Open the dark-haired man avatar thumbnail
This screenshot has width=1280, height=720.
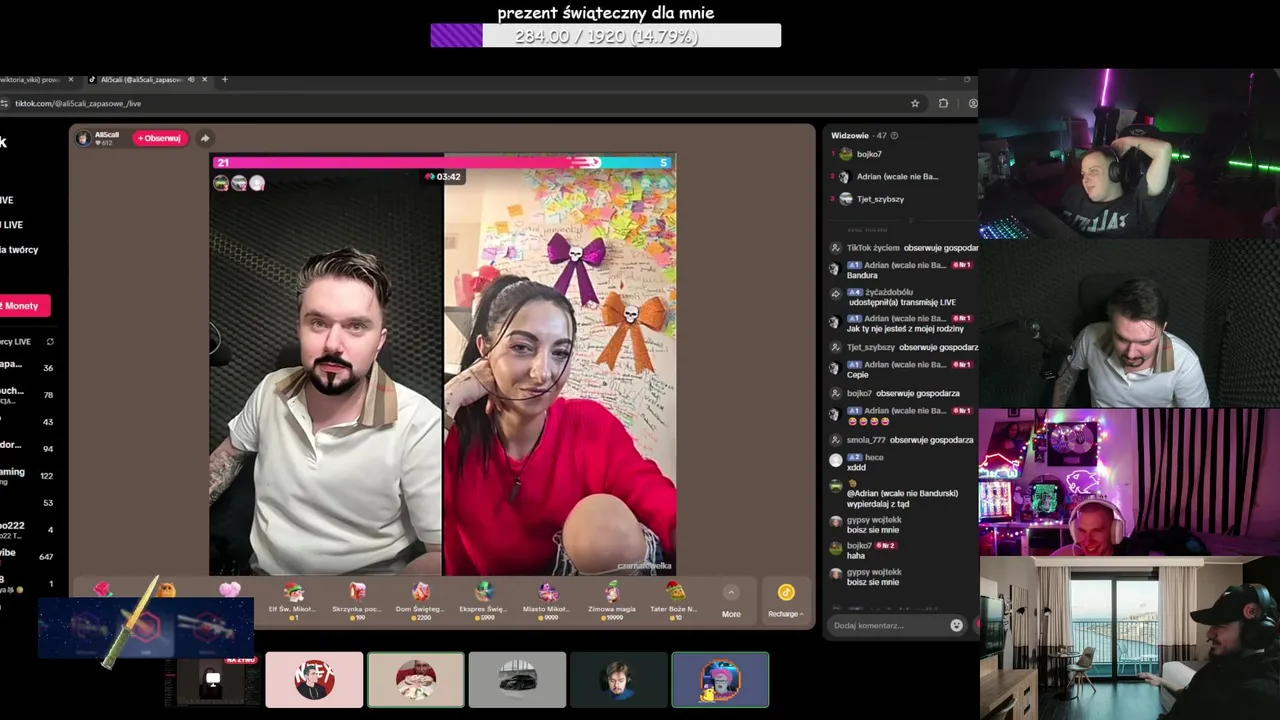619,680
